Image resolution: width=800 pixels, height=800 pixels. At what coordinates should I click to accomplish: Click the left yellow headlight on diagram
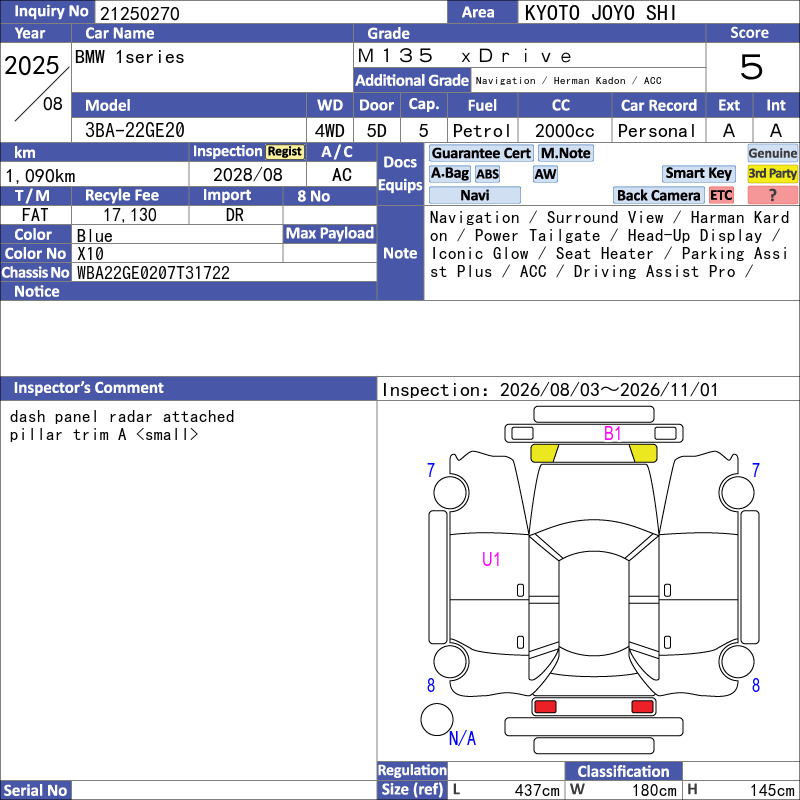click(544, 453)
